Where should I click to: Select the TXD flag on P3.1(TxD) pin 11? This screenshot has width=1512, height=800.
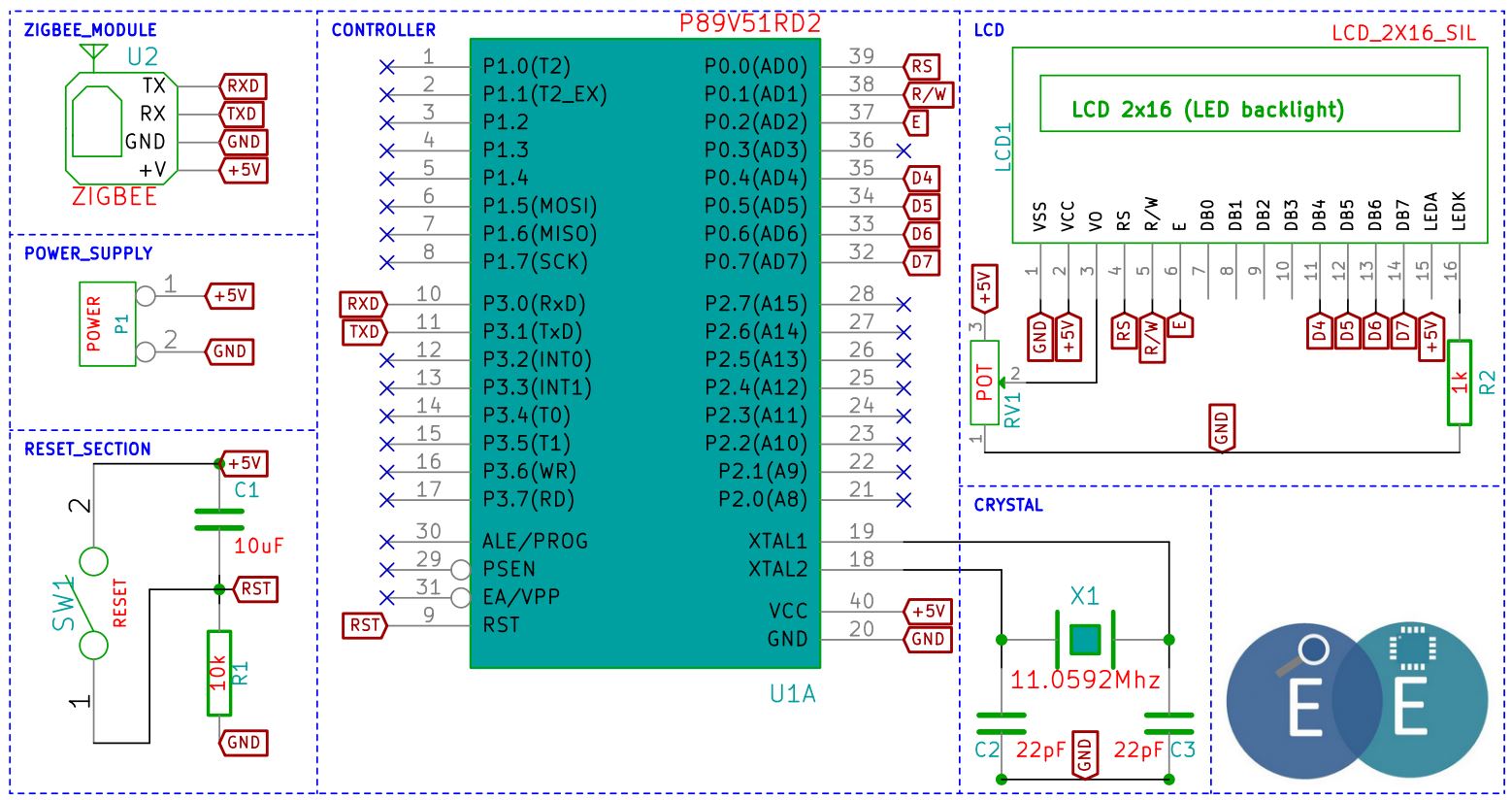[364, 332]
